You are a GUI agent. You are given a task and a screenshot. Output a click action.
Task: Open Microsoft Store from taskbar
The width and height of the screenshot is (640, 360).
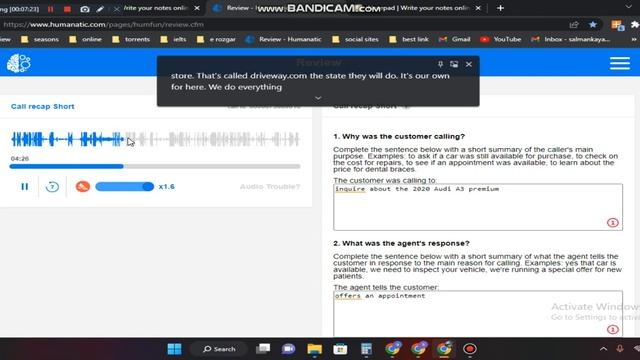[340, 349]
